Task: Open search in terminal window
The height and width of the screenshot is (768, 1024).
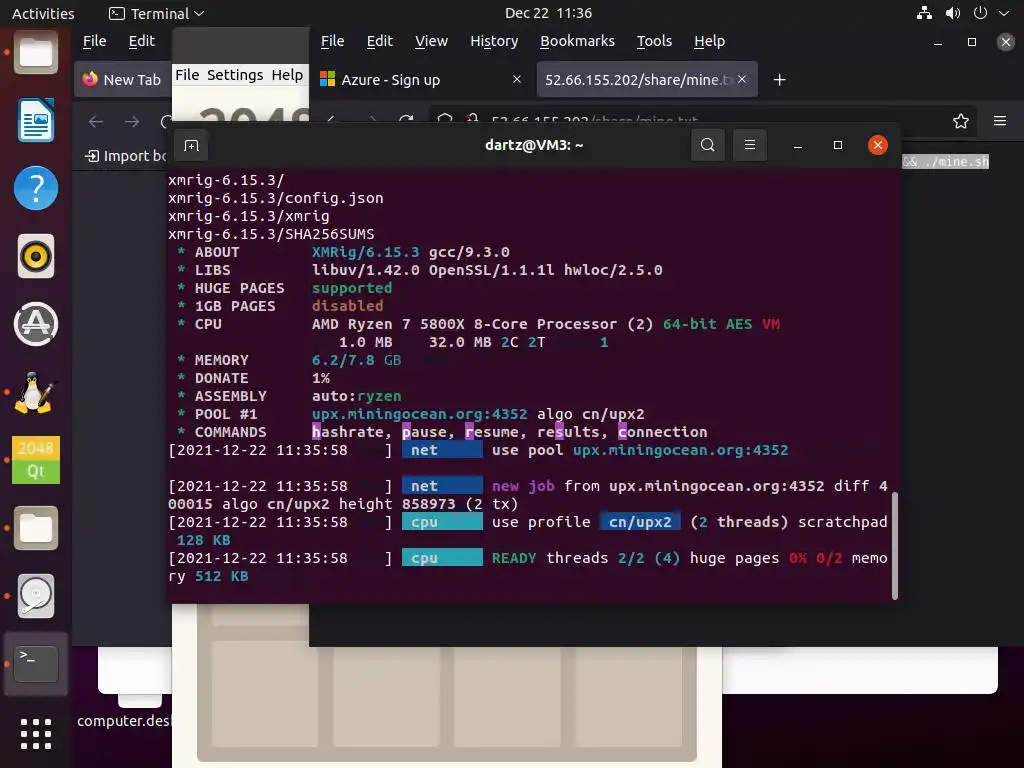Action: pos(707,145)
